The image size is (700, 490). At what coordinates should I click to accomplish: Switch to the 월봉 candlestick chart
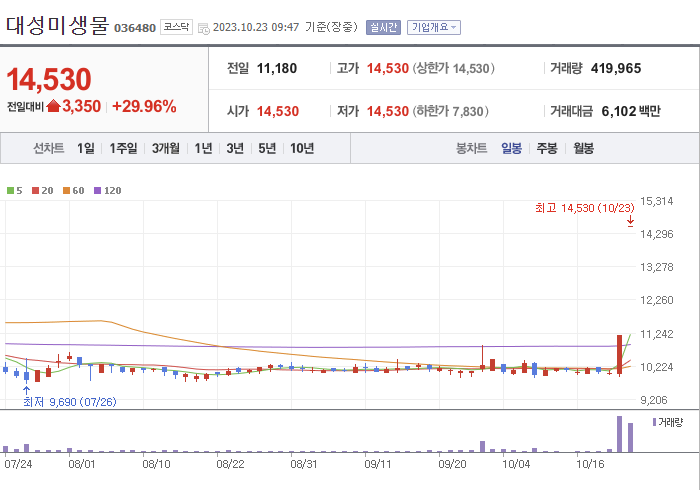(583, 148)
